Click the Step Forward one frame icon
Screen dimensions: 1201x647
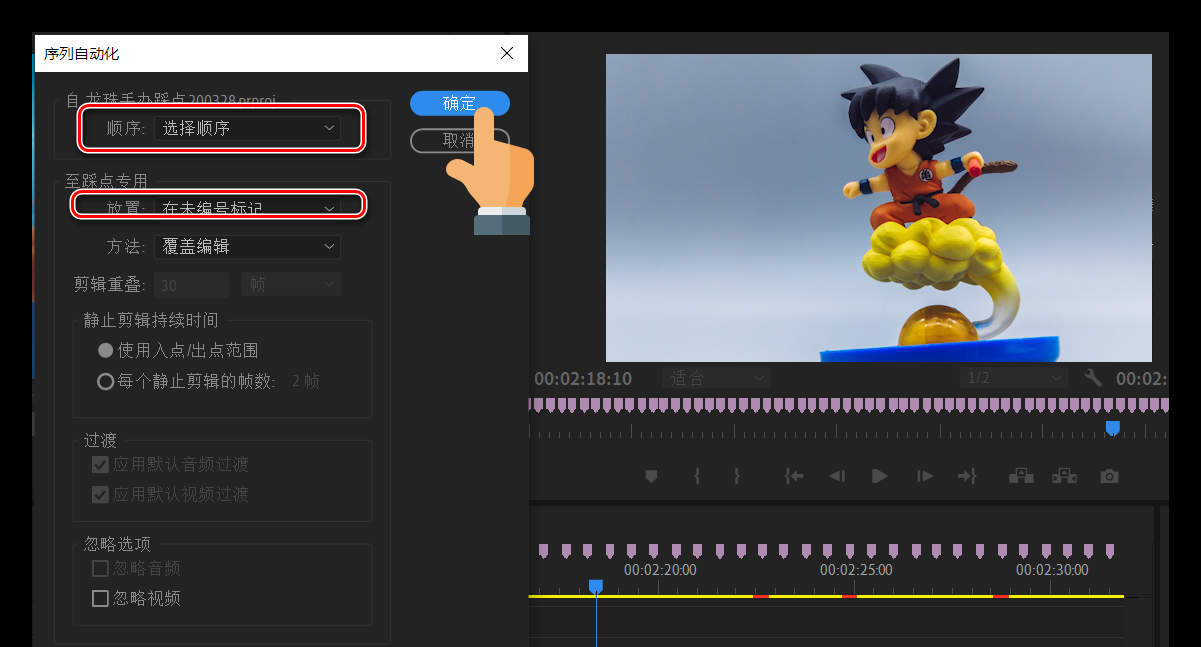(x=925, y=476)
